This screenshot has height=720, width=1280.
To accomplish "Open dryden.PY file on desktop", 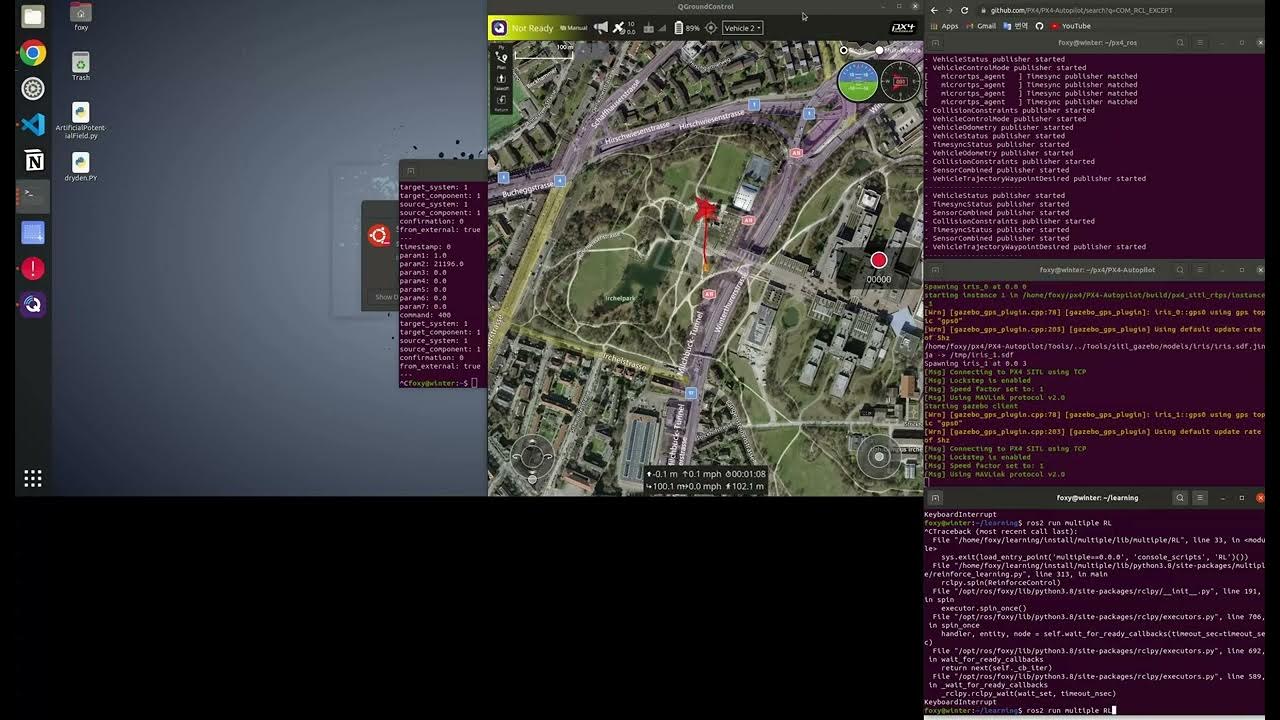I will (x=81, y=166).
